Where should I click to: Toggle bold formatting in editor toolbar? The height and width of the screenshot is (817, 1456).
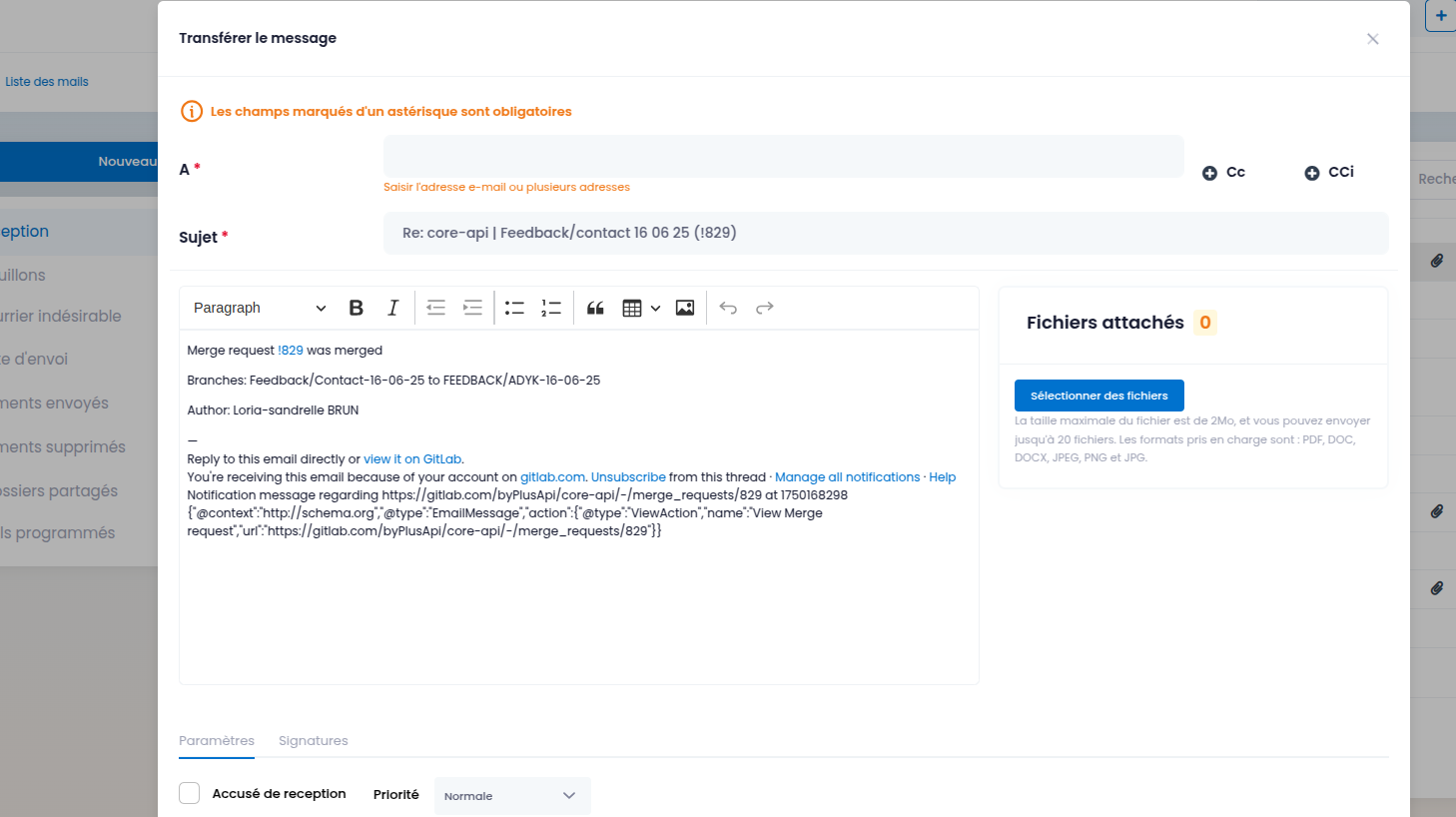coord(356,308)
